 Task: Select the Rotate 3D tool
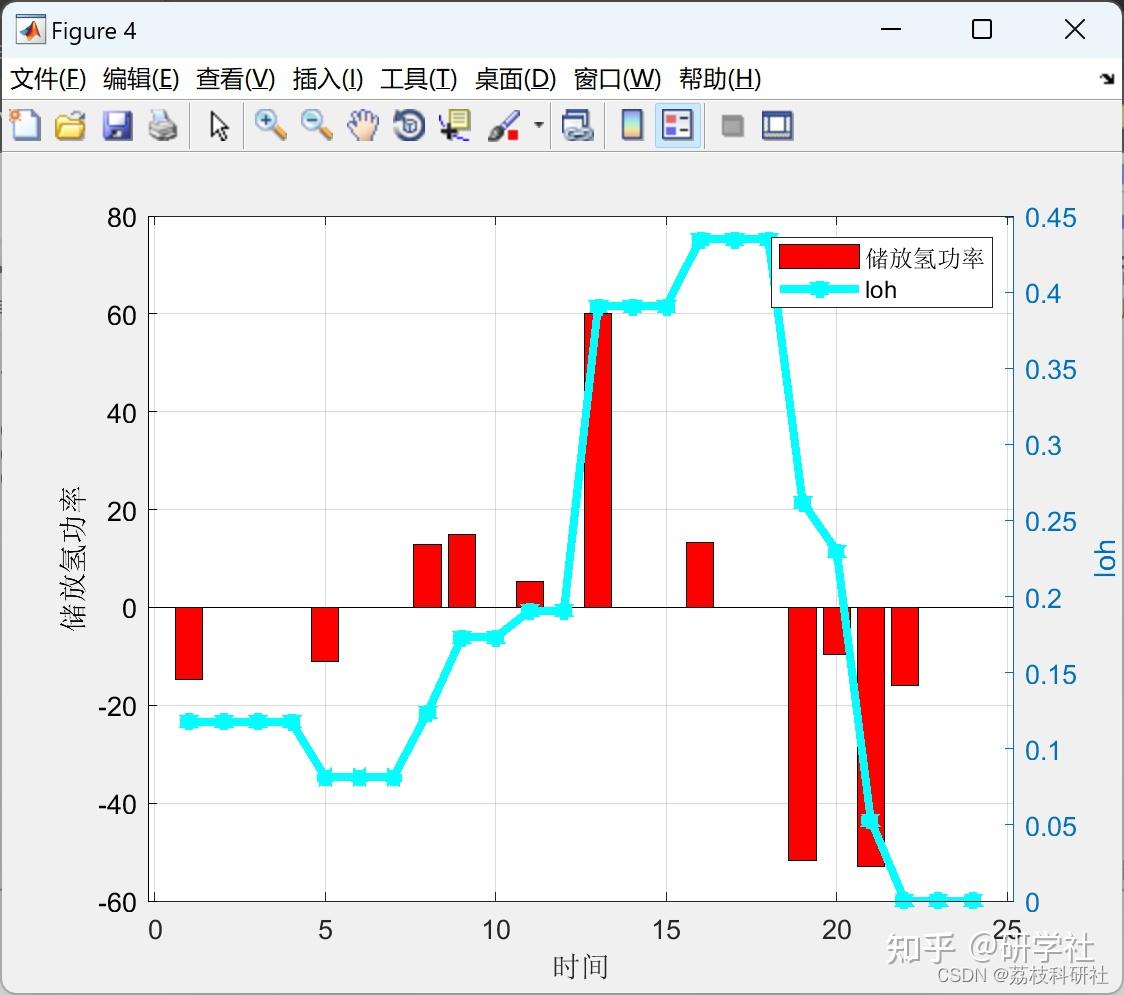[x=409, y=125]
